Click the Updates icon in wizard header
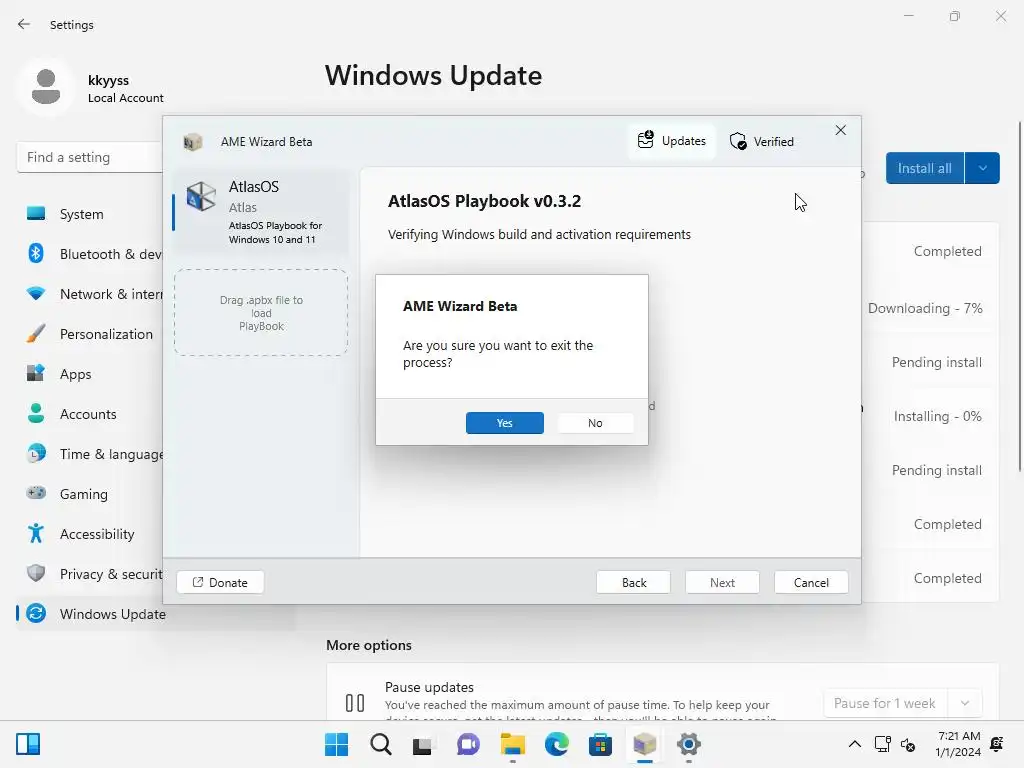1024x768 pixels. tap(645, 140)
